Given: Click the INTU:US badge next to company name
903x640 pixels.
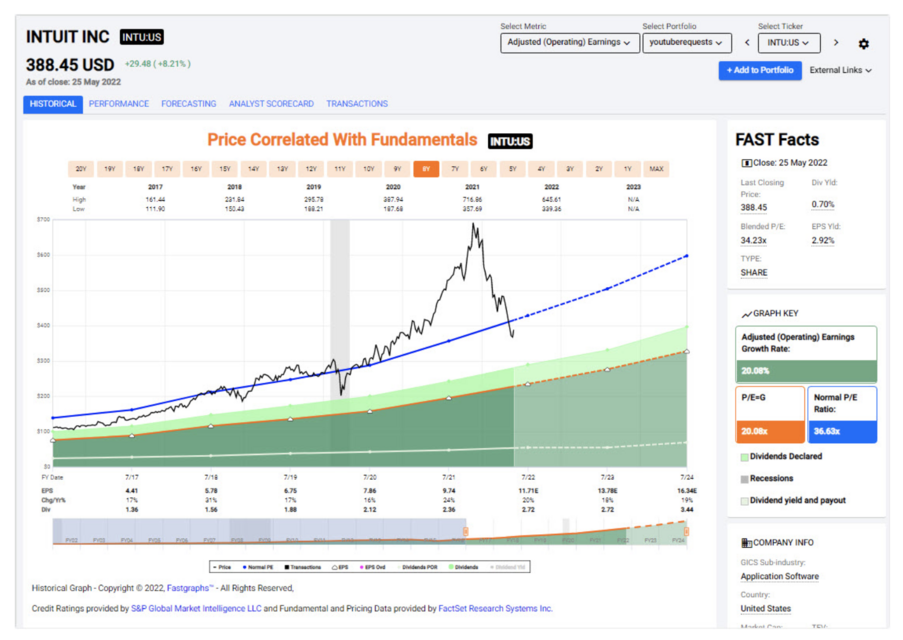Looking at the screenshot, I should (x=141, y=37).
